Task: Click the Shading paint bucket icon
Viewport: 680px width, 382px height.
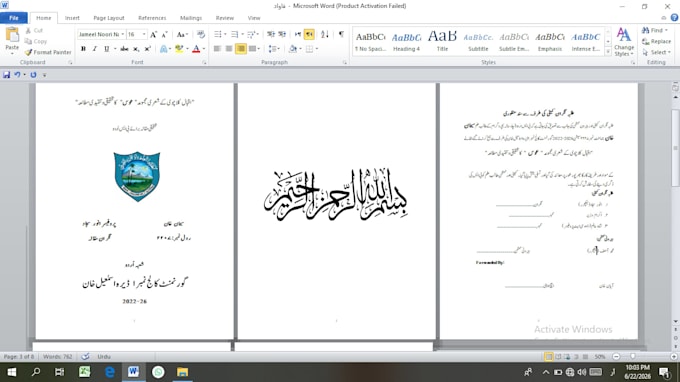Action: pos(293,49)
